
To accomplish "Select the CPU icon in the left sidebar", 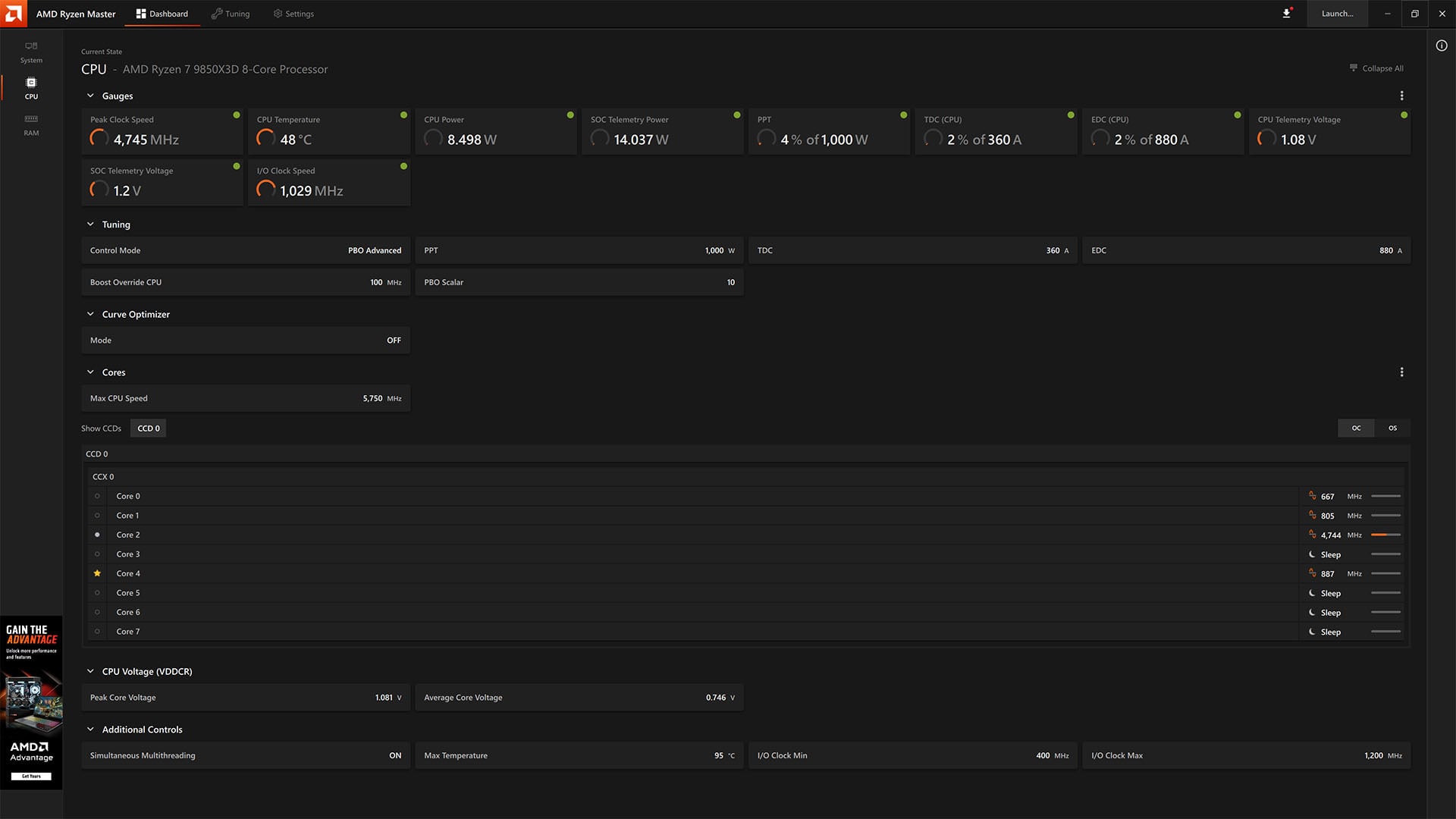I will [x=31, y=87].
